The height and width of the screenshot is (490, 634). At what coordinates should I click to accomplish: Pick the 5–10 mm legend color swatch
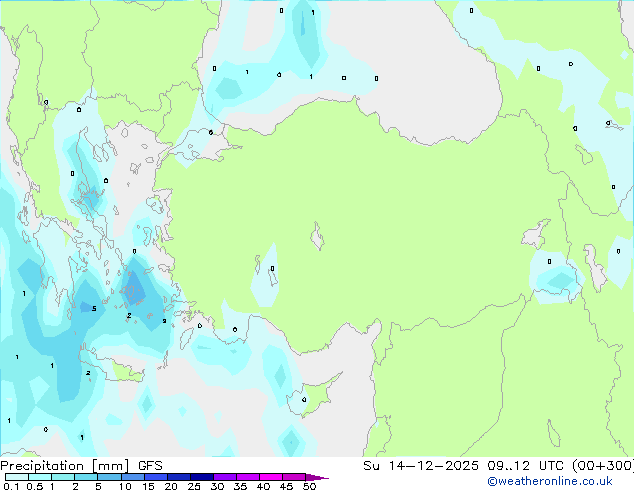coord(109,477)
